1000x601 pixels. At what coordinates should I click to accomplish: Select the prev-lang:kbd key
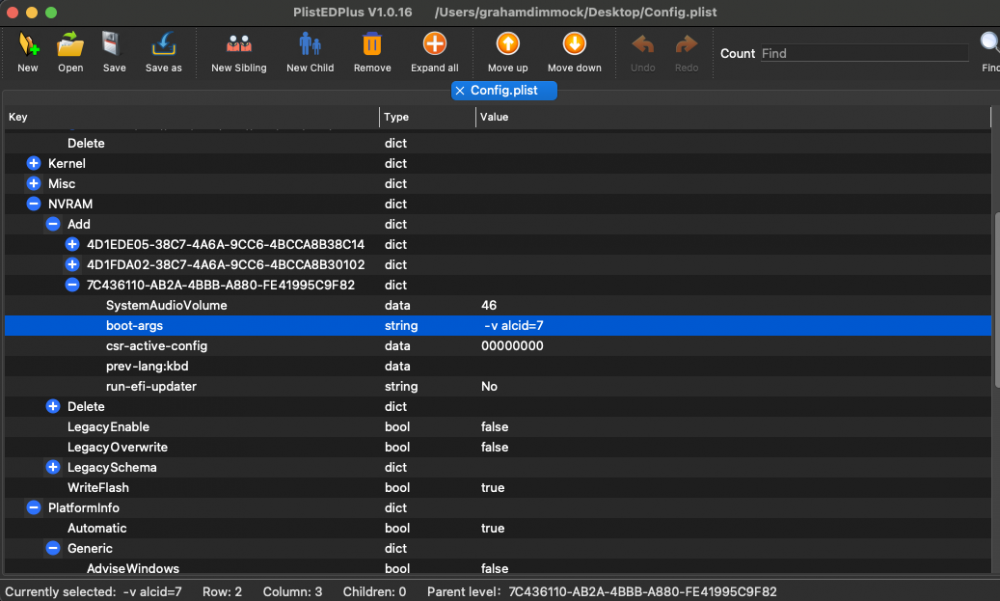tap(147, 366)
